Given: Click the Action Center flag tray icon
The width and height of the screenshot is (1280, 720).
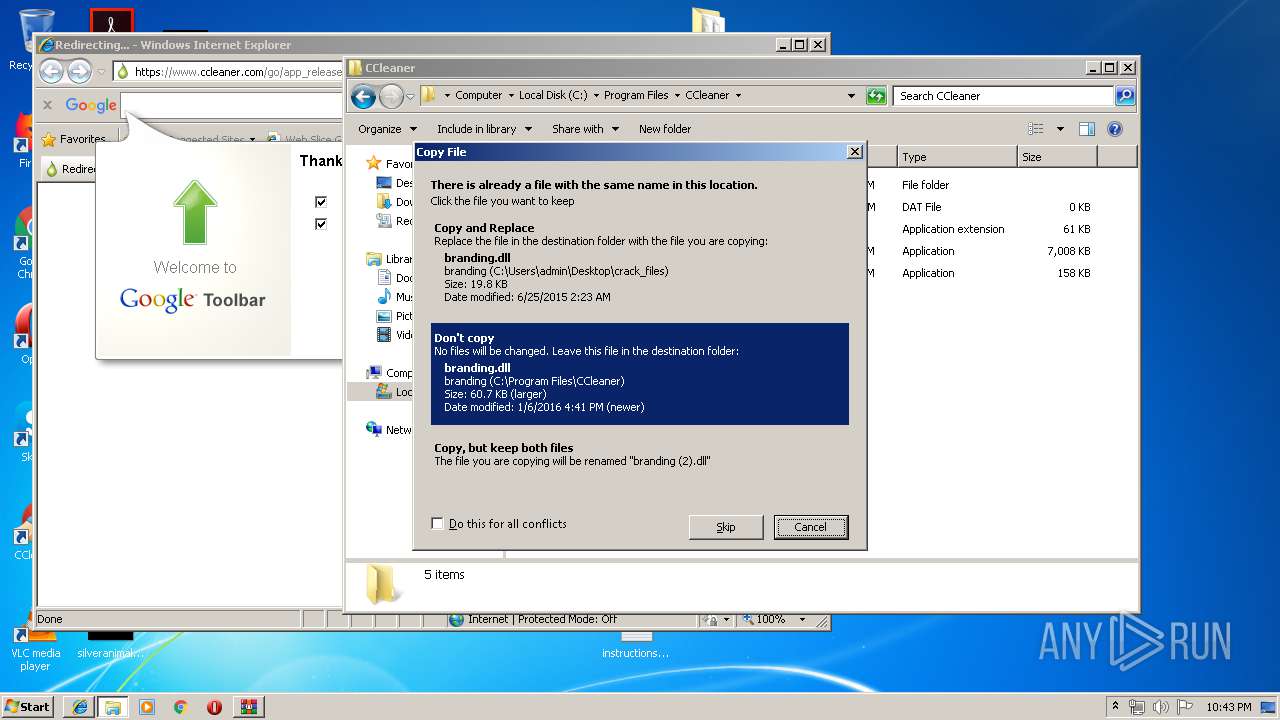Looking at the screenshot, I should tap(1183, 707).
